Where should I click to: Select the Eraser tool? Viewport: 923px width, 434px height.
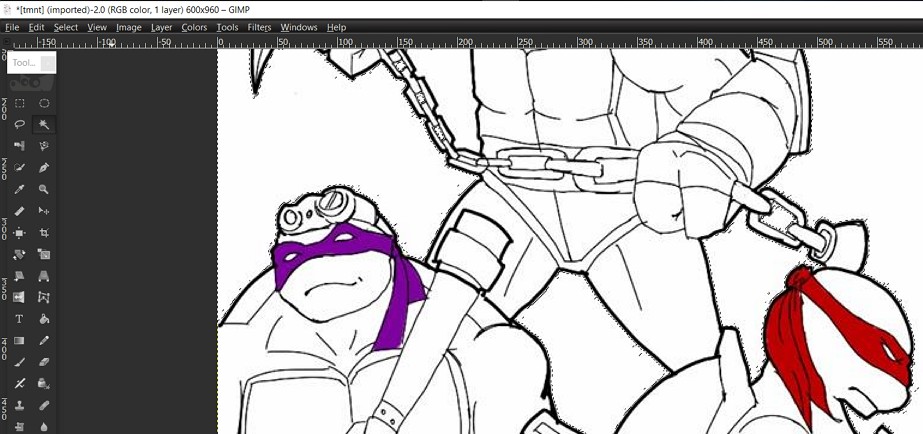coord(44,362)
